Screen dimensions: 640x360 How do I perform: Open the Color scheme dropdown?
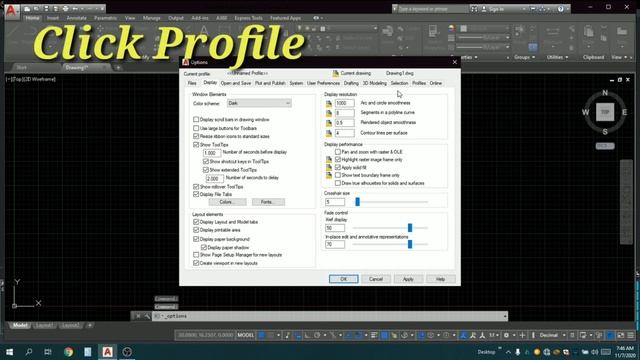coord(259,103)
